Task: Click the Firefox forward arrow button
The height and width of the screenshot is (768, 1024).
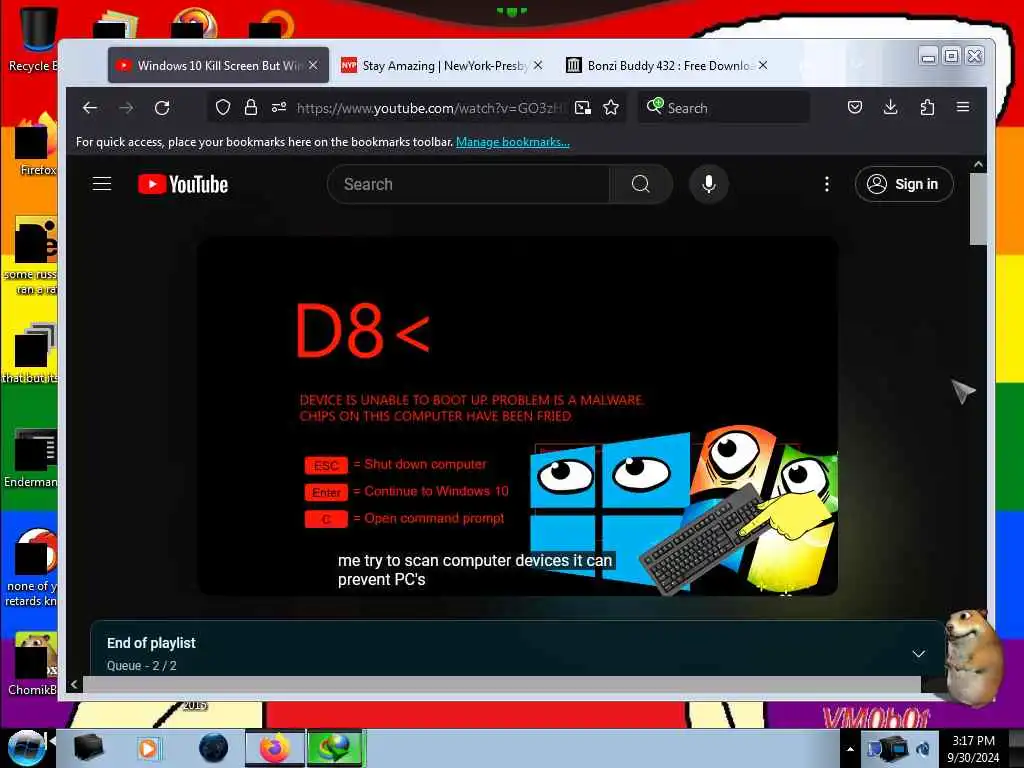Action: tap(126, 108)
